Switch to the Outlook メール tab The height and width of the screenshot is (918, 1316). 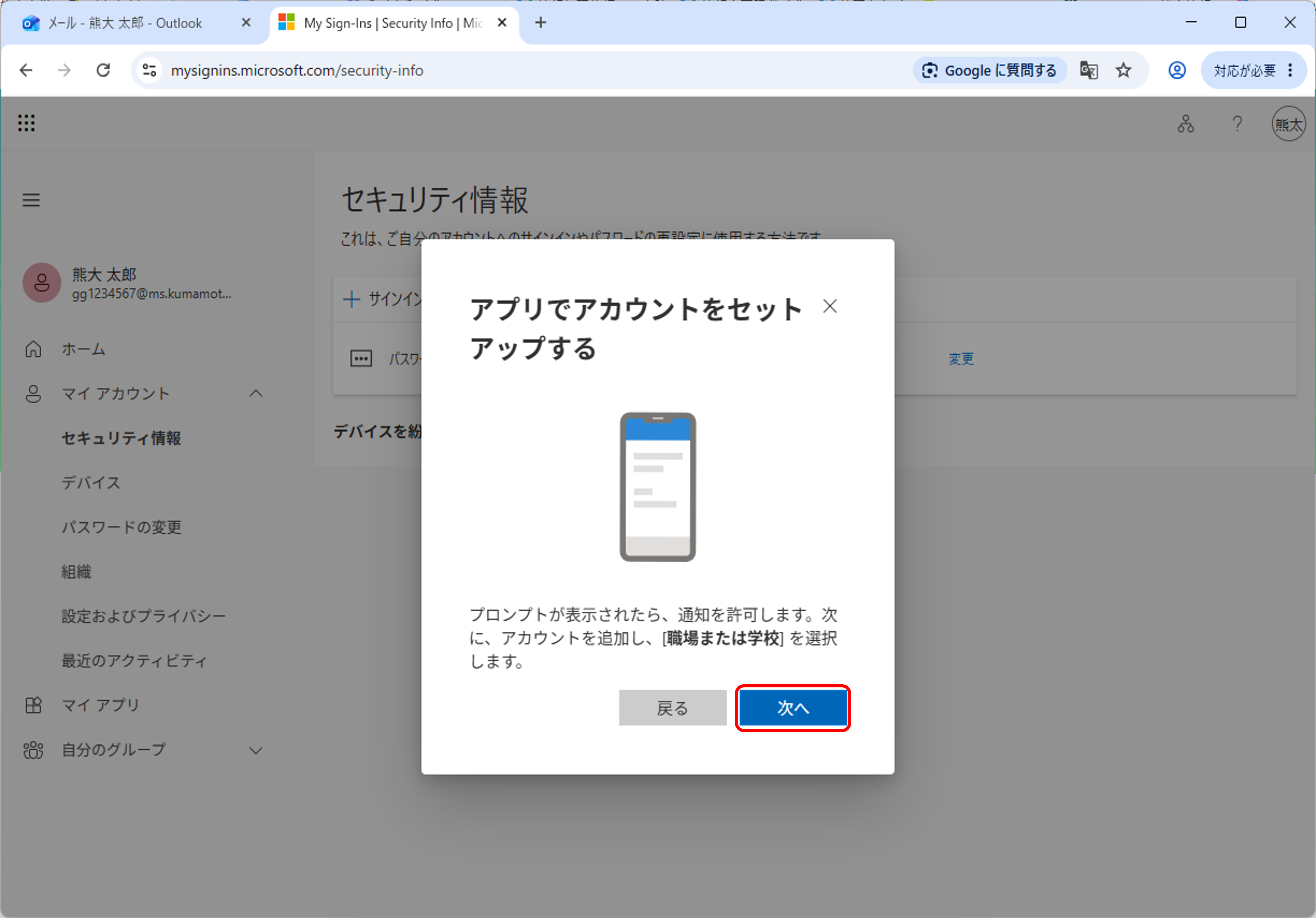pos(125,23)
